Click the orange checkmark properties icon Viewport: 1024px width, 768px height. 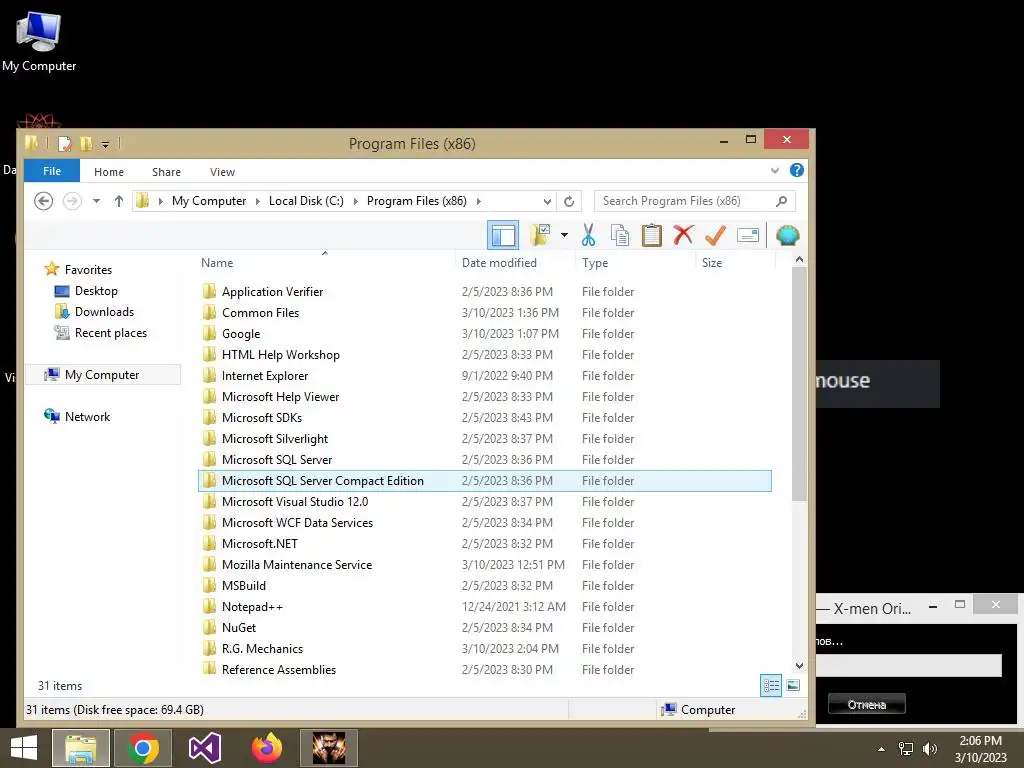tap(716, 235)
